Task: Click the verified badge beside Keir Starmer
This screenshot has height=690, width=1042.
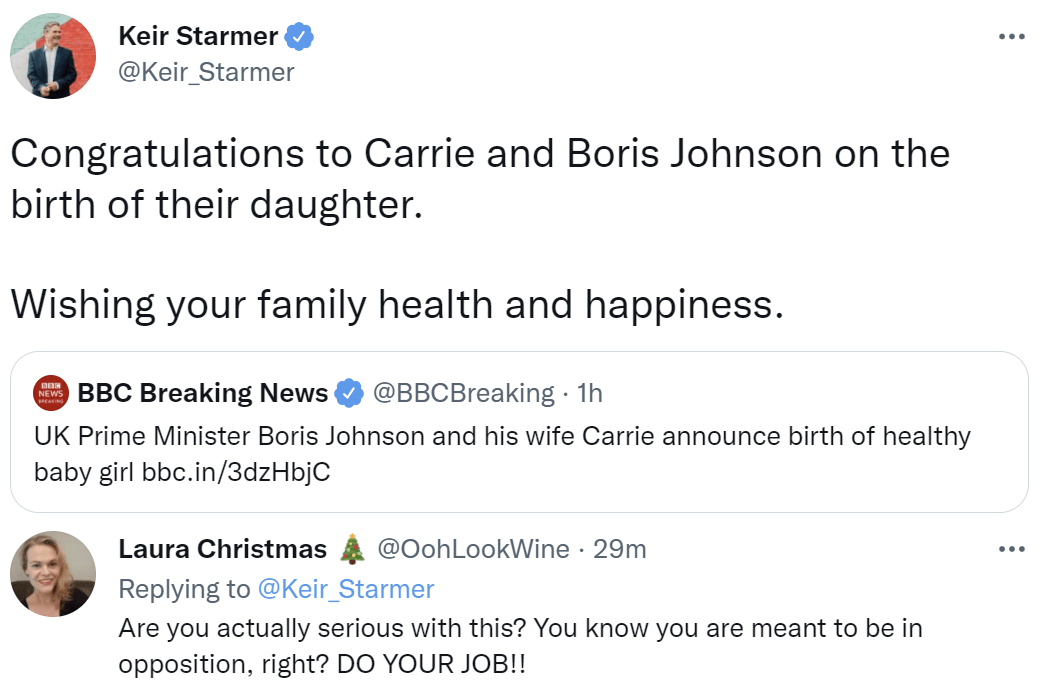Action: click(300, 37)
